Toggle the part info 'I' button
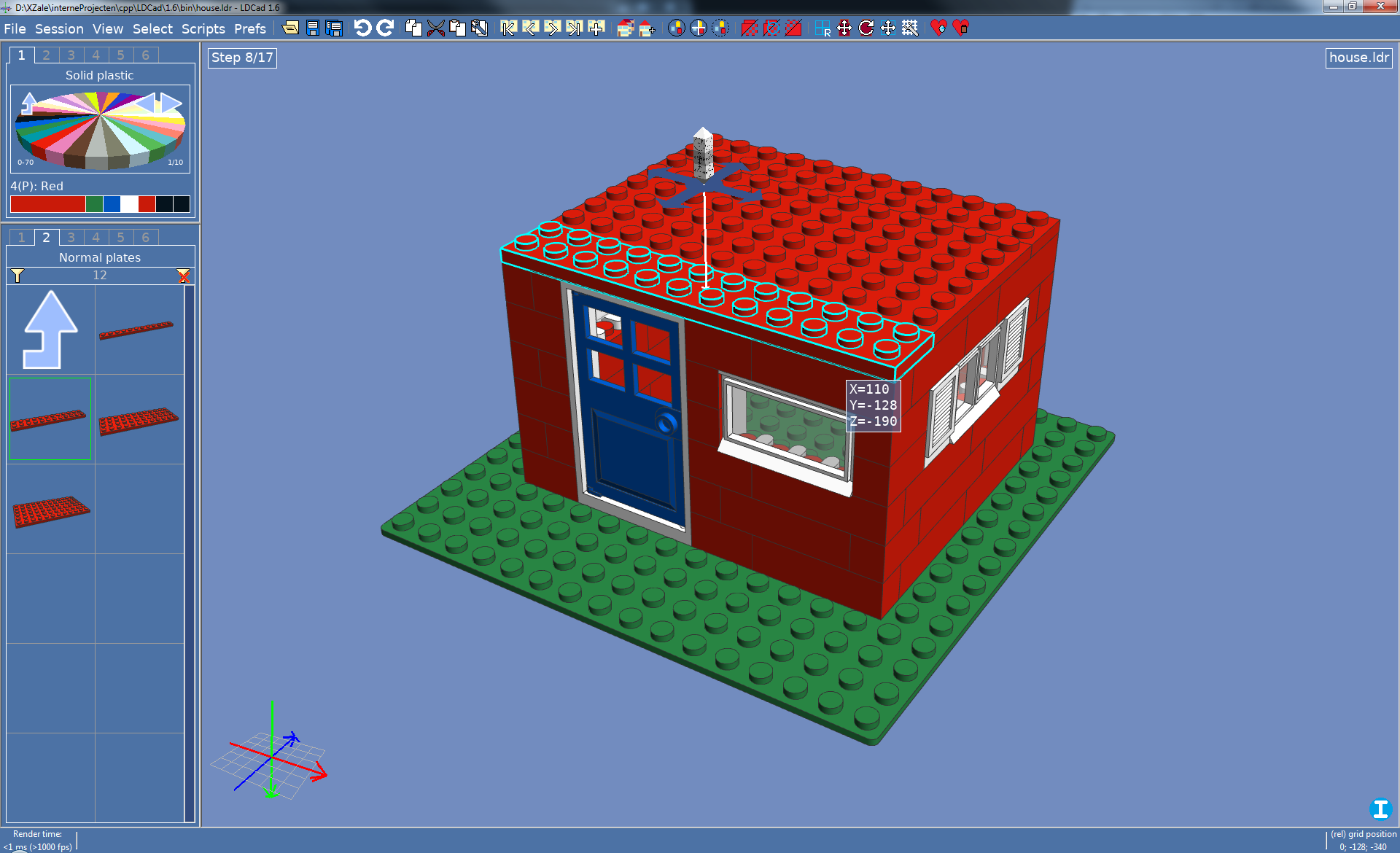 1380,809
